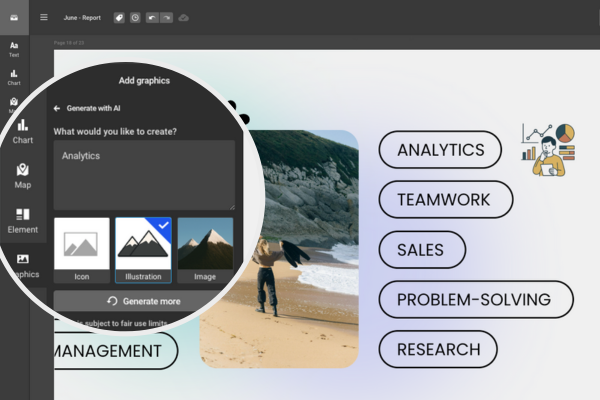Screen dimensions: 600x400
Task: Select the TEAMWORK pill label
Action: [x=446, y=199]
